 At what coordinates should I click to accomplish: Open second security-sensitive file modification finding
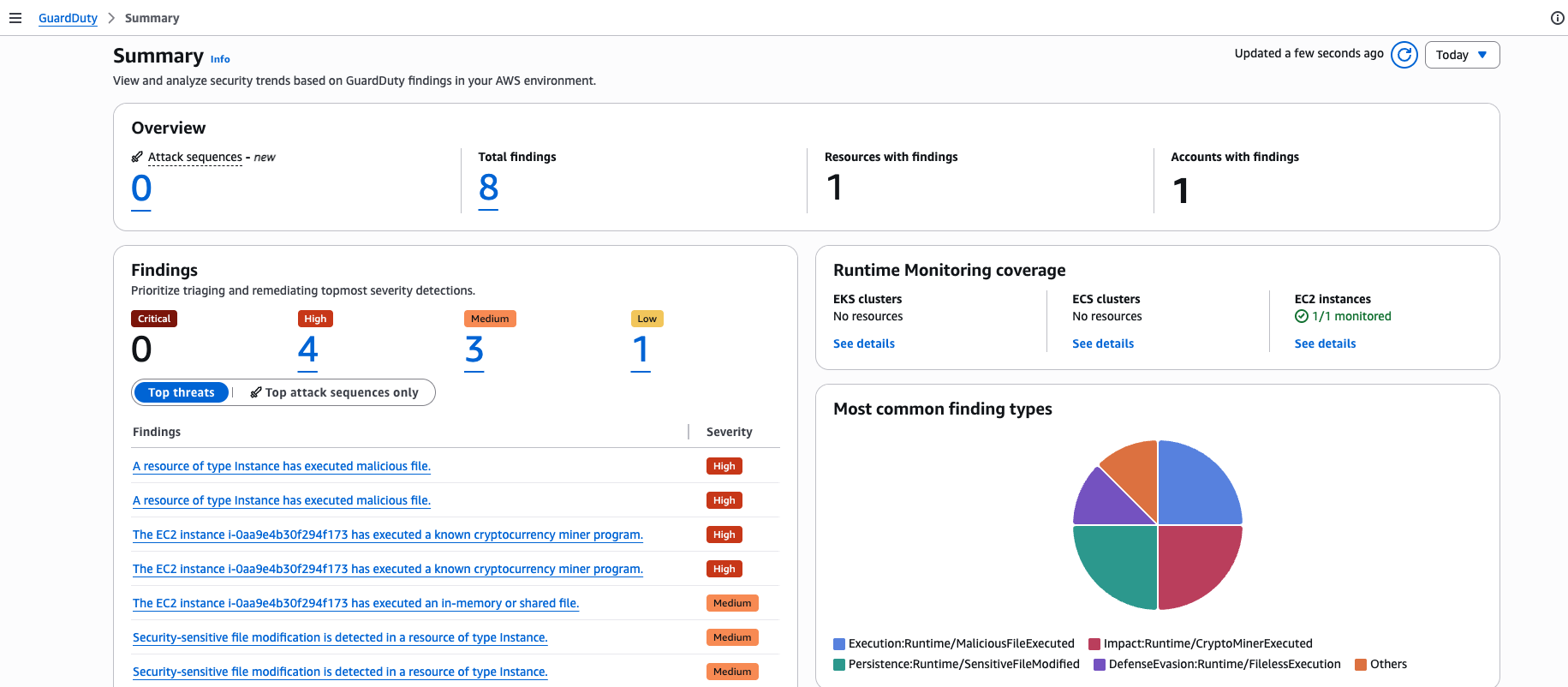click(340, 672)
